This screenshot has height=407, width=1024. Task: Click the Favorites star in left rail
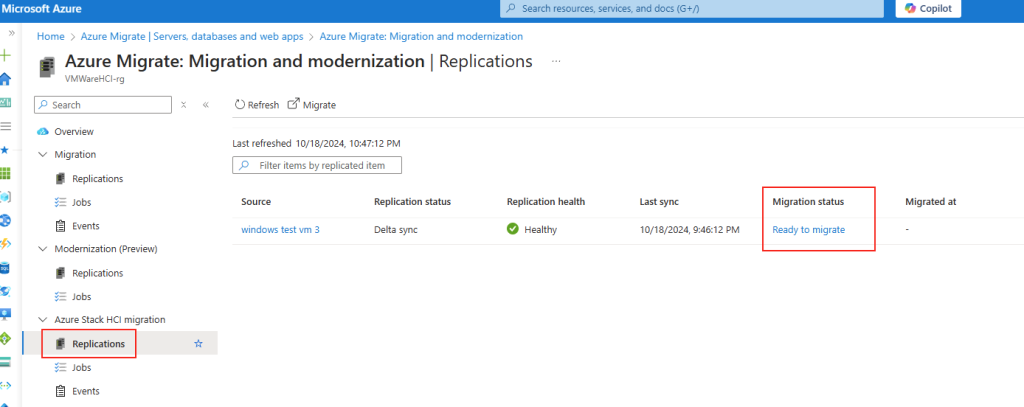point(5,150)
